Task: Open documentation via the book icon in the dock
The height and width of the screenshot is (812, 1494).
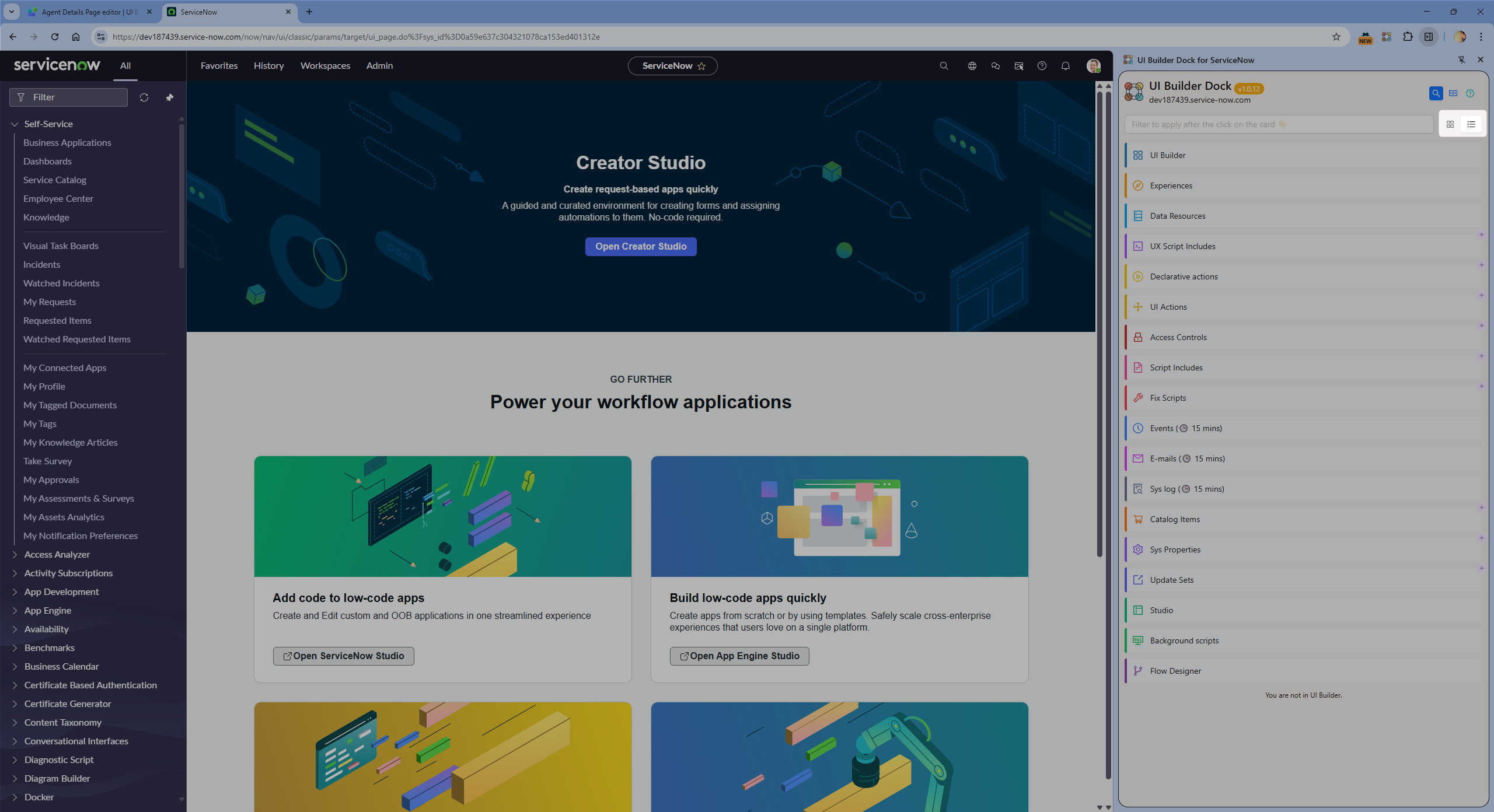Action: point(1453,93)
